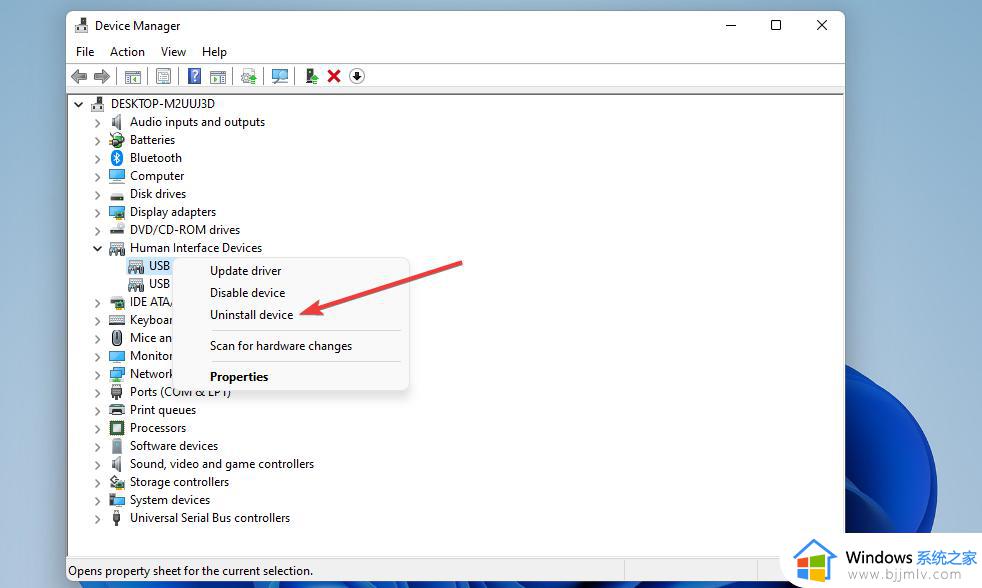This screenshot has height=588, width=982.
Task: Open the File menu
Action: click(85, 52)
